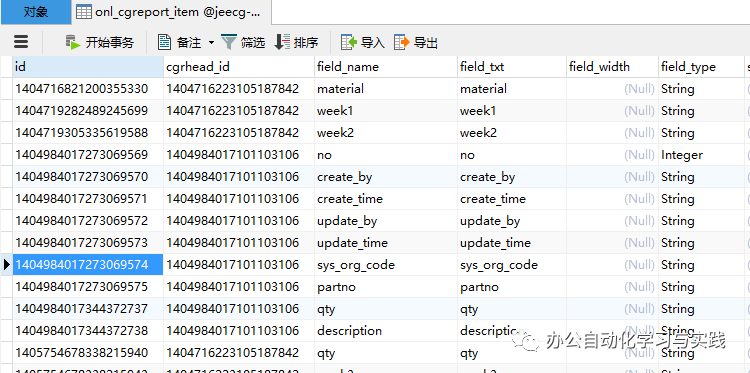The width and height of the screenshot is (750, 373).
Task: Click (Null) field_width in no row
Action: pos(612,155)
